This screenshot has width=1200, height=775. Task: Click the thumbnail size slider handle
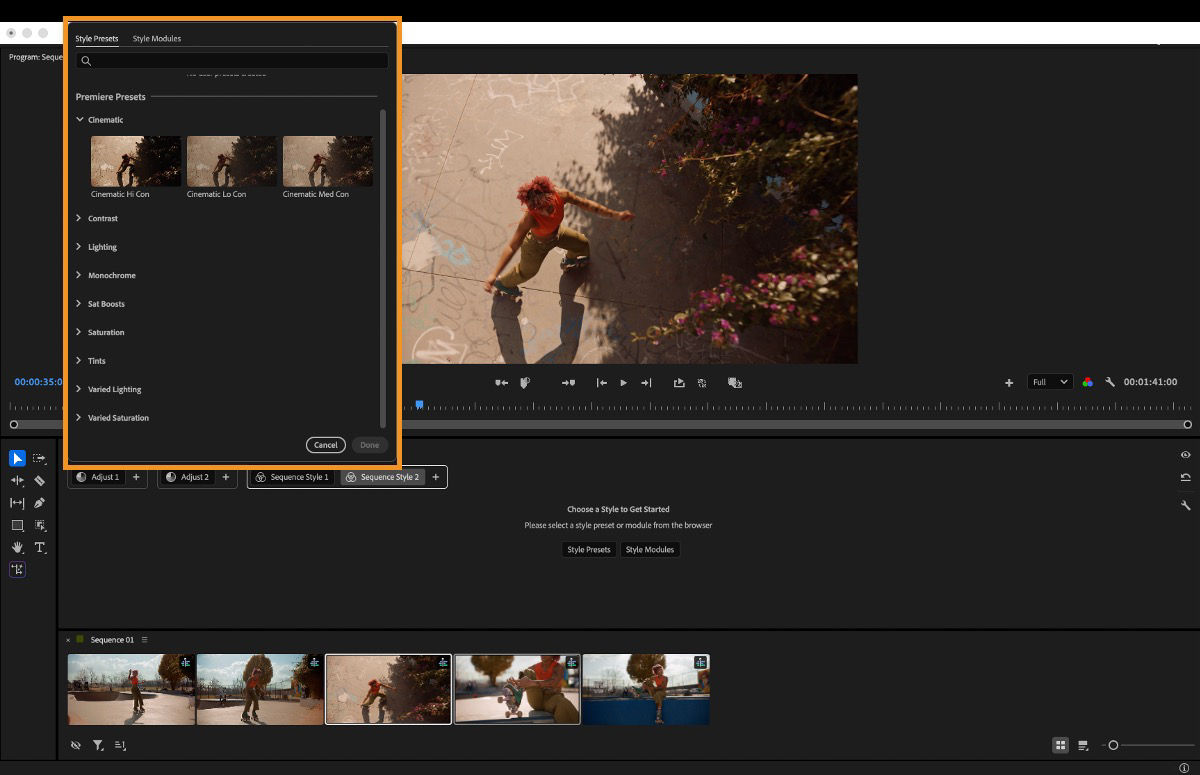(1114, 745)
